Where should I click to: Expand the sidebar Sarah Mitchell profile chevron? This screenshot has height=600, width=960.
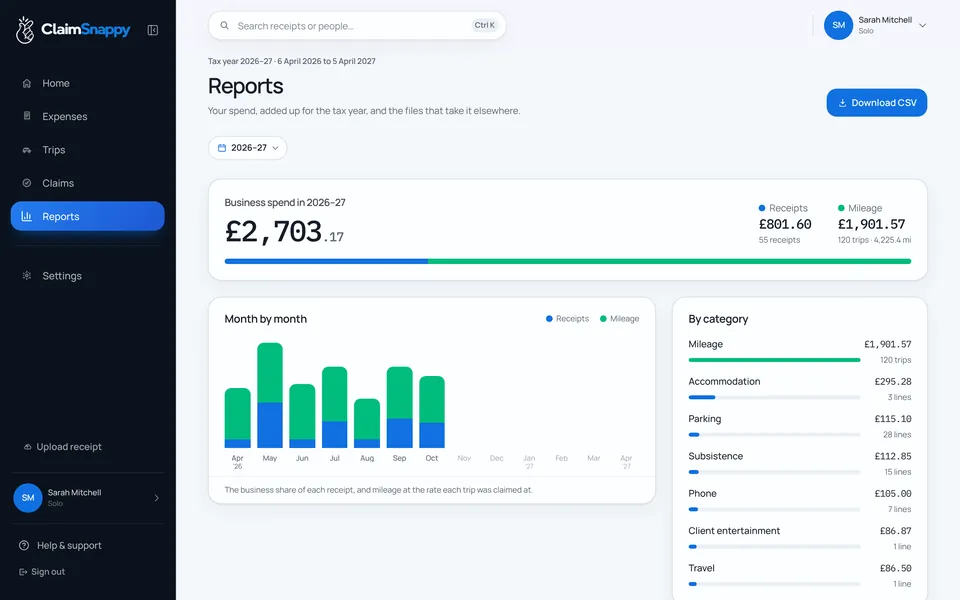157,498
